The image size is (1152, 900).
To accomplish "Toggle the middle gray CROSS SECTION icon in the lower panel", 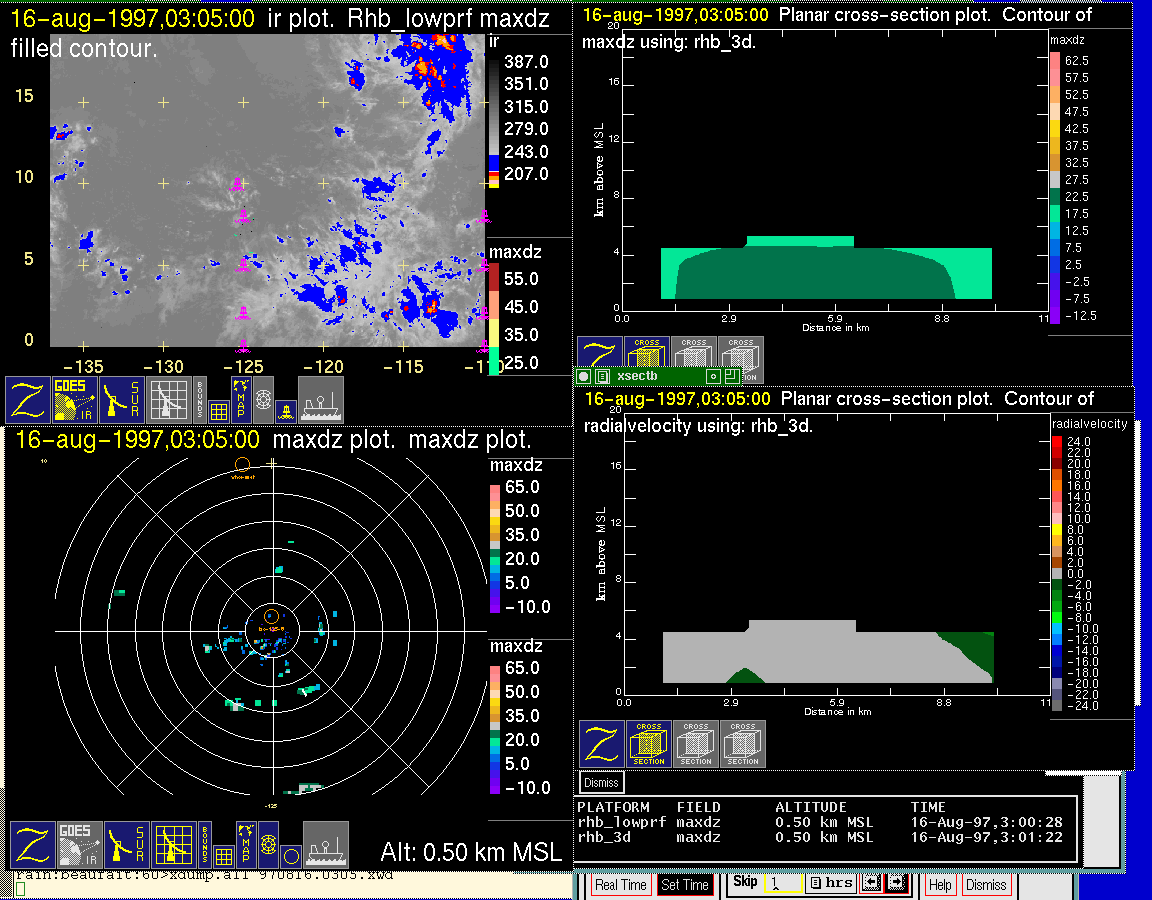I will pos(696,744).
